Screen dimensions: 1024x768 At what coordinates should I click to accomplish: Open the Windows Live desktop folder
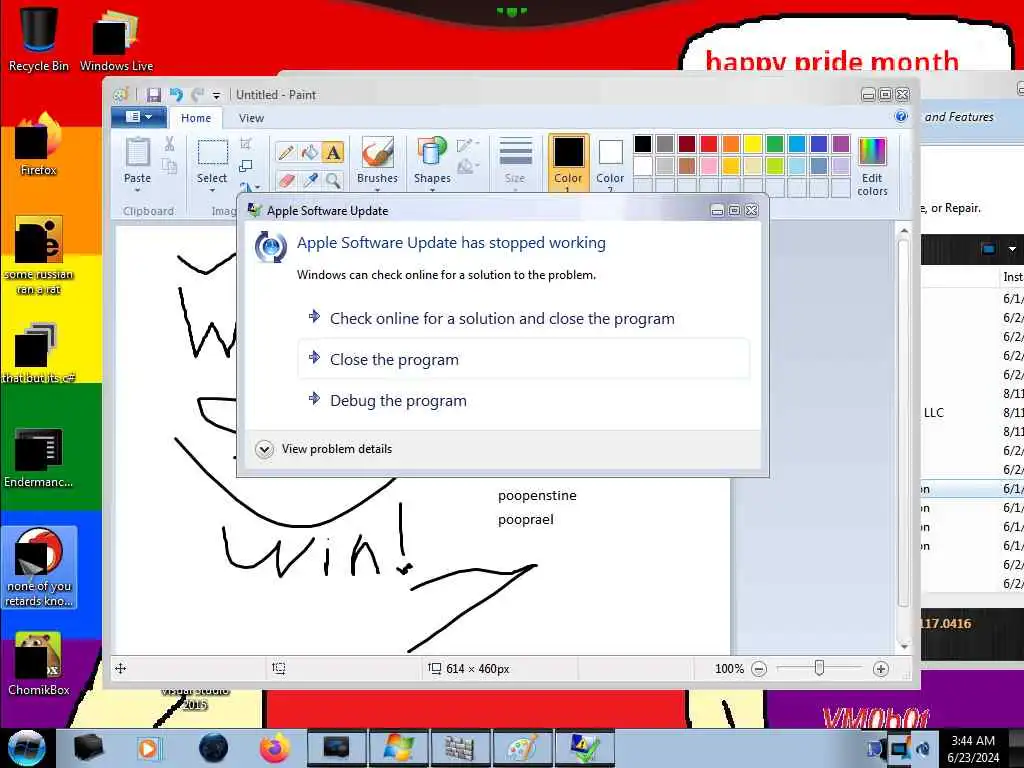[x=116, y=38]
